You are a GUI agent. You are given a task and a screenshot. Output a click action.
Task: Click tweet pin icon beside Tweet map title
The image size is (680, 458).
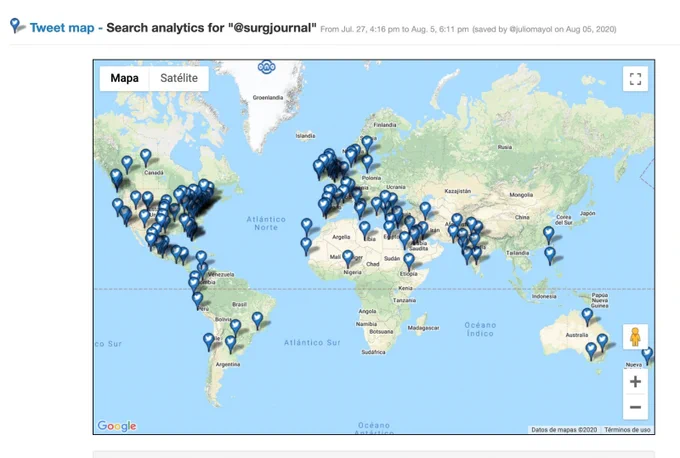click(16, 25)
